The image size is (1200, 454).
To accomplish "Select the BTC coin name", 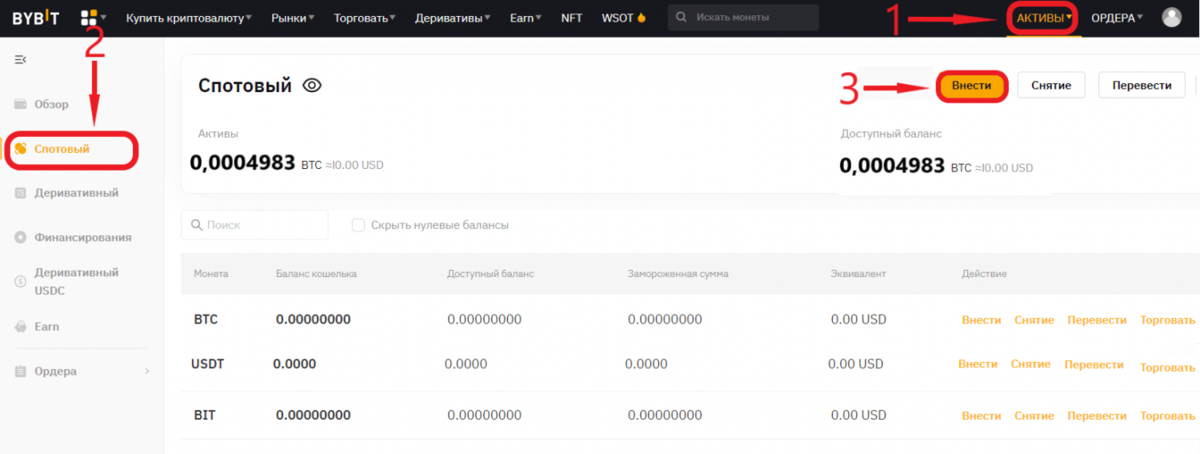I will point(206,320).
